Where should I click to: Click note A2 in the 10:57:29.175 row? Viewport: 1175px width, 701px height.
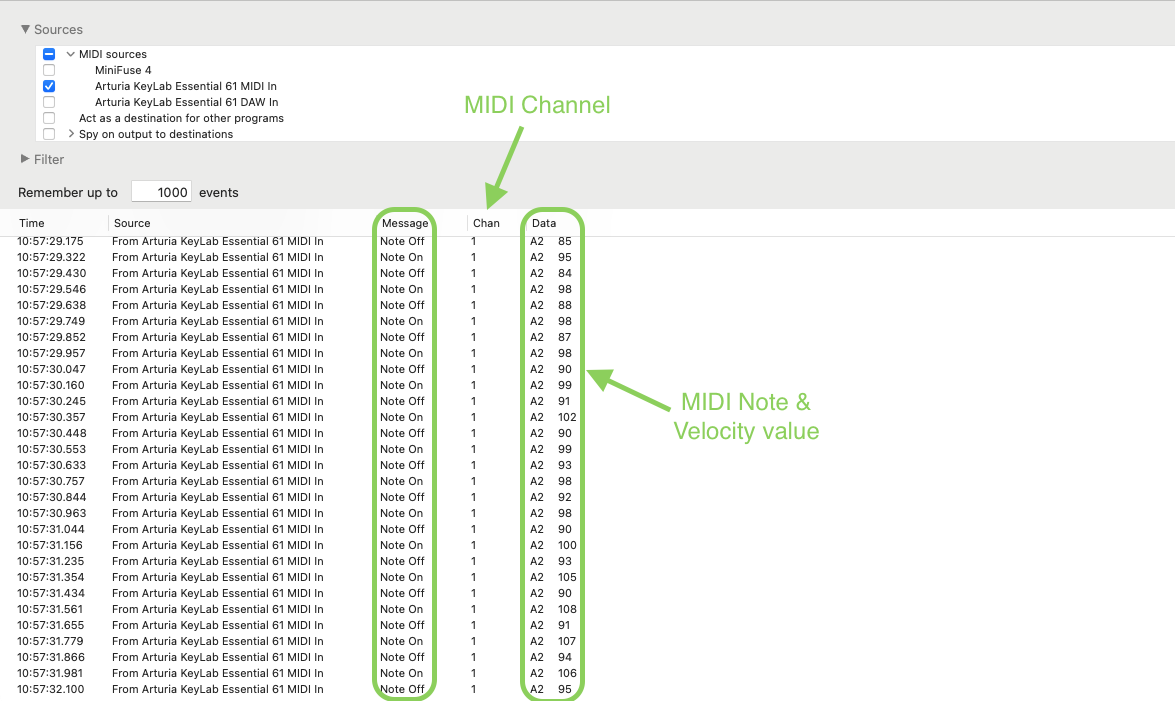pos(537,241)
